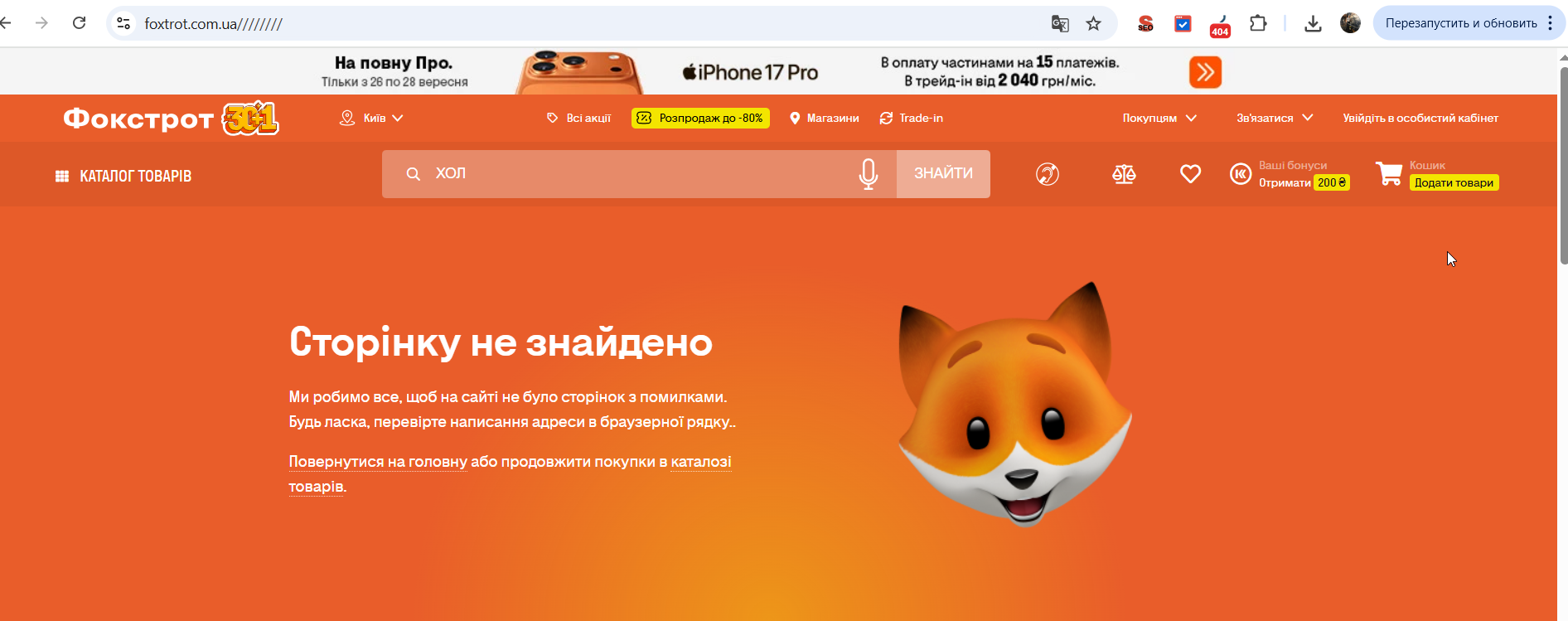Expand the Зв'язатися dropdown
Viewport: 1568px width, 621px height.
coord(1275,119)
